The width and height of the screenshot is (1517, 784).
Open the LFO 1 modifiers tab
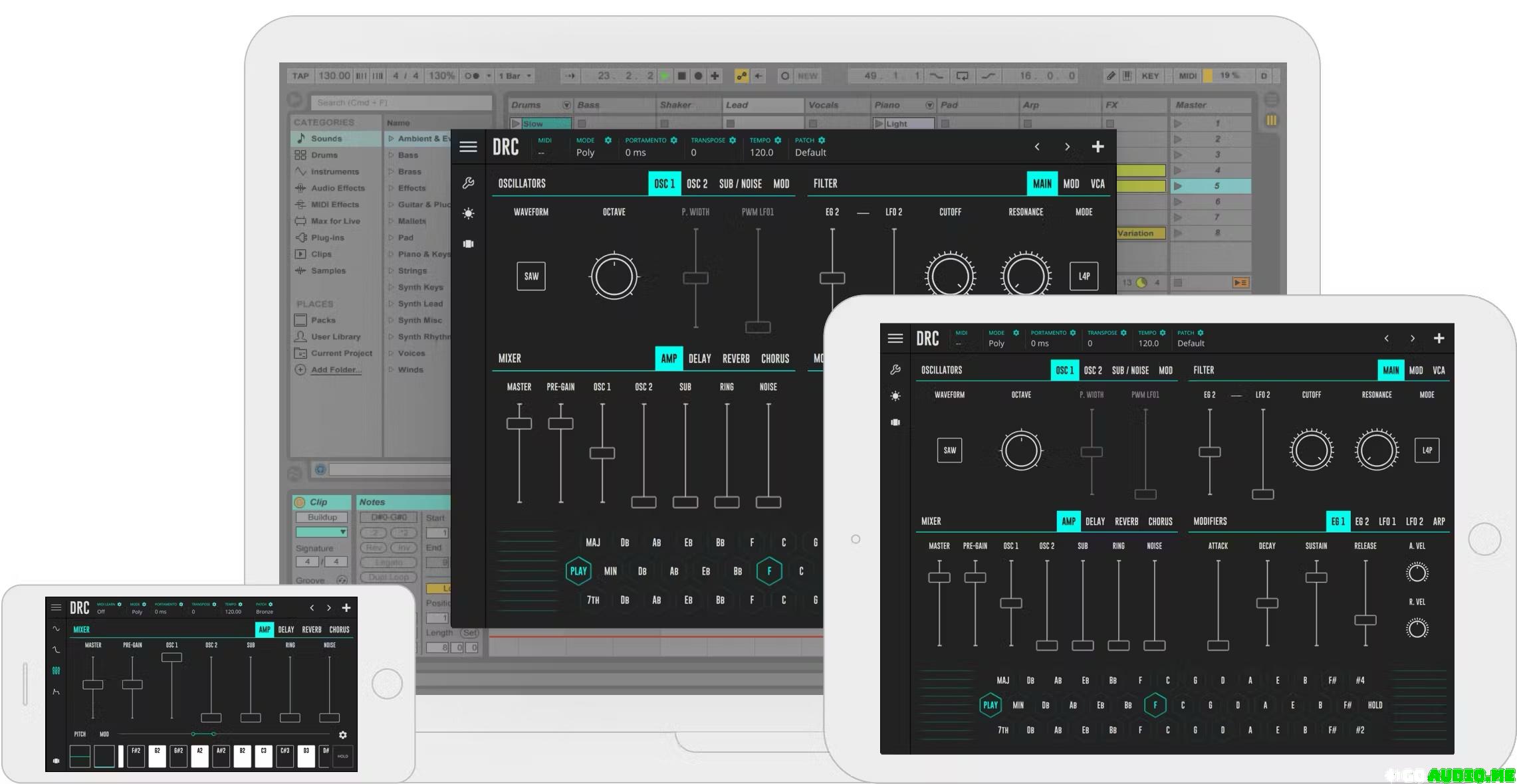coord(1387,522)
